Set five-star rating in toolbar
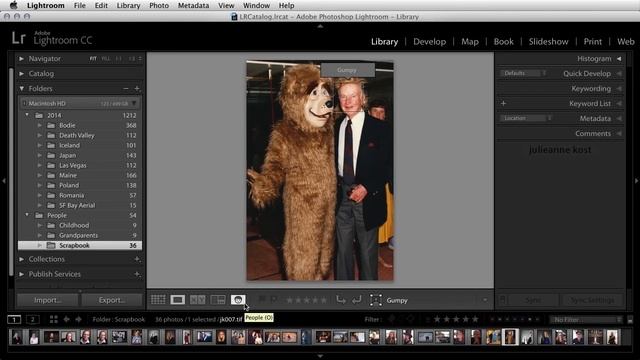Screen dimensions: 640x360 pyautogui.click(x=323, y=300)
